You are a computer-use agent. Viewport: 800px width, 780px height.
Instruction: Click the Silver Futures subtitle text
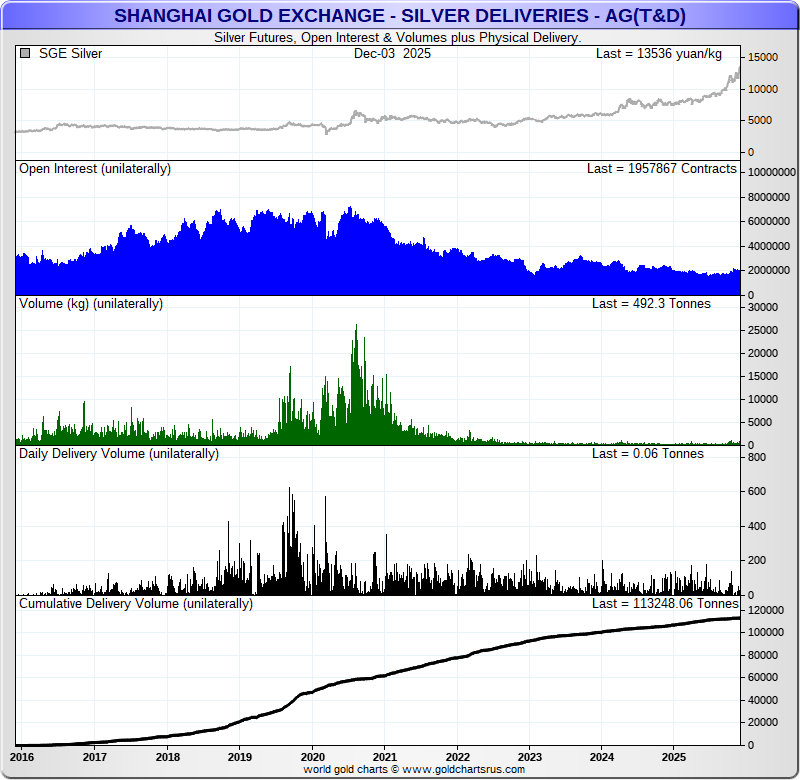pos(399,37)
